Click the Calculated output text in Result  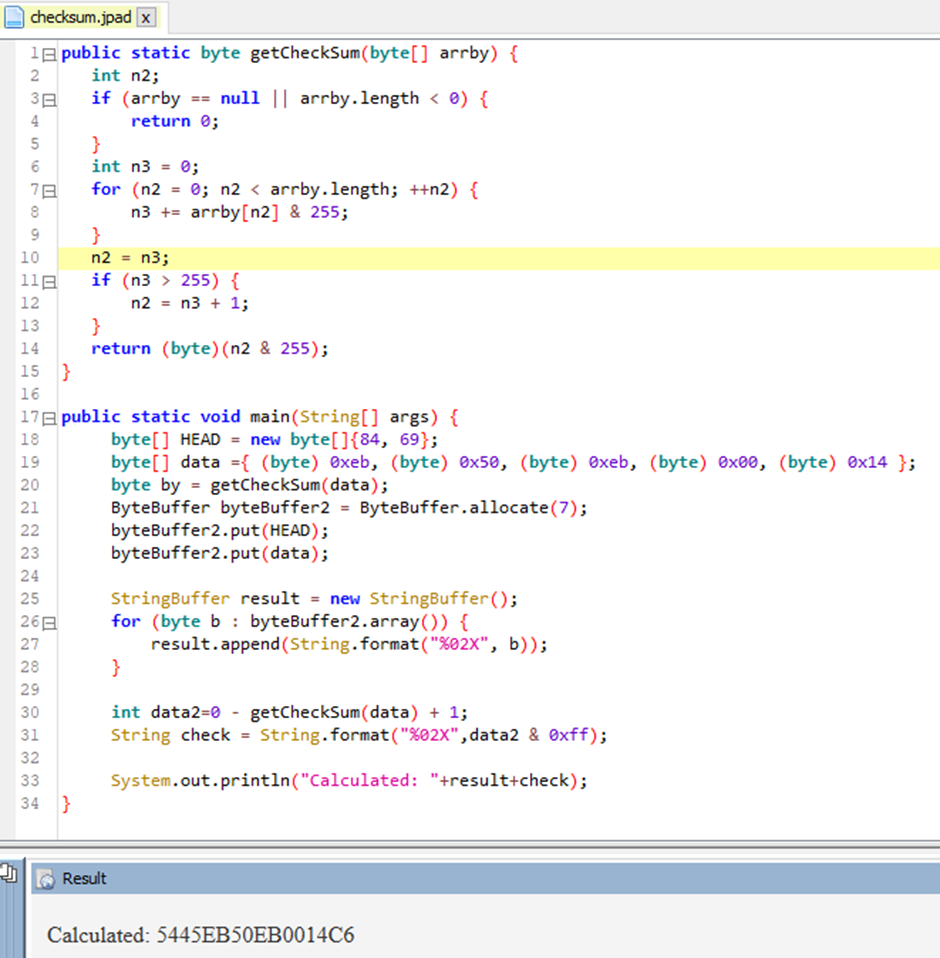200,935
